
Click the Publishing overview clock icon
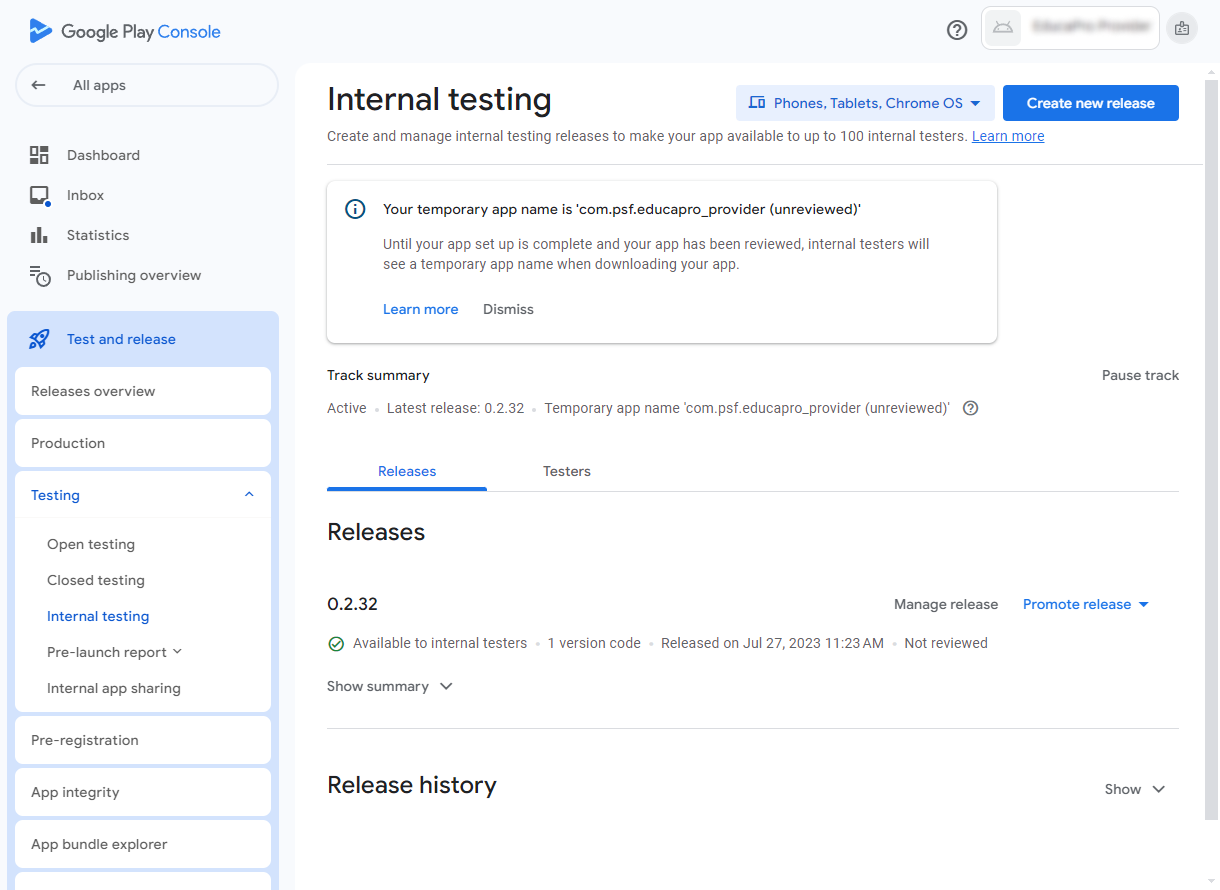(x=40, y=276)
